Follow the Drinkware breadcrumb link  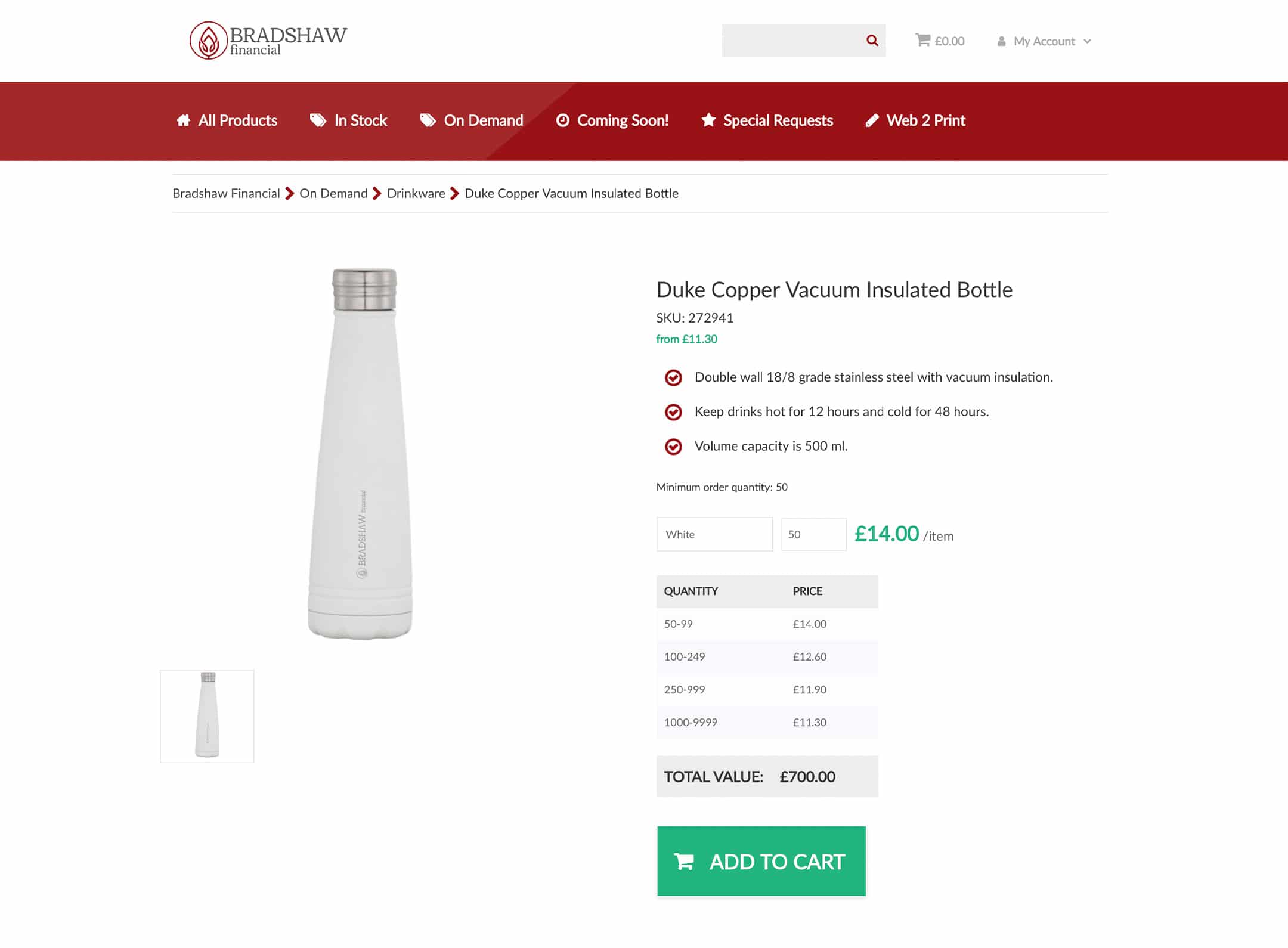pyautogui.click(x=416, y=193)
